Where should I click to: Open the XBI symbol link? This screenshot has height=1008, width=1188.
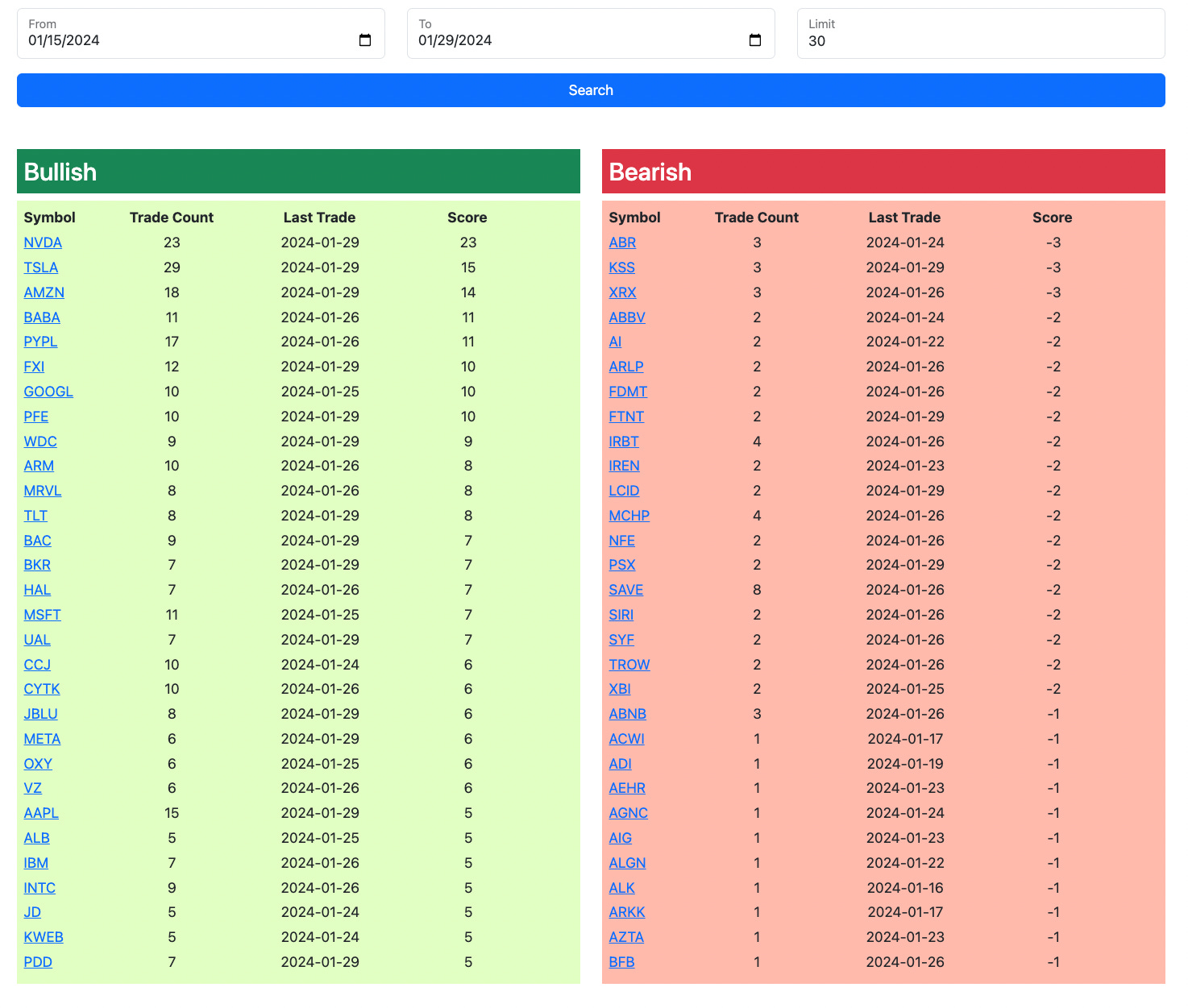pos(620,689)
